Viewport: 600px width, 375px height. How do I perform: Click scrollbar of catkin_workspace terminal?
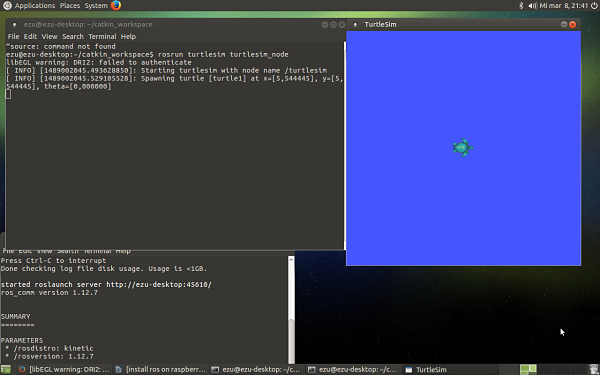click(x=344, y=145)
